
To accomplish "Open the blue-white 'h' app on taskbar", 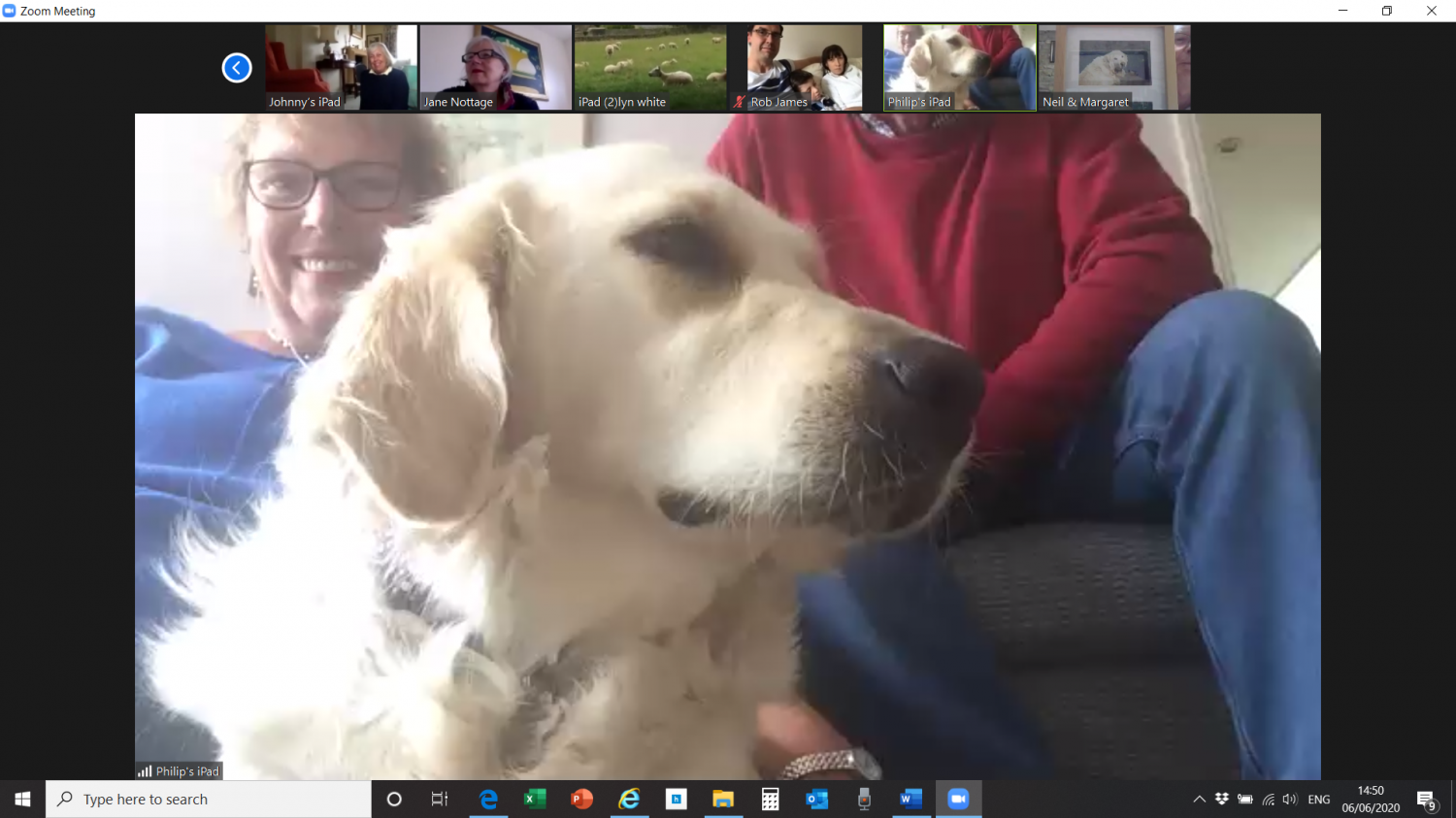I will [676, 799].
